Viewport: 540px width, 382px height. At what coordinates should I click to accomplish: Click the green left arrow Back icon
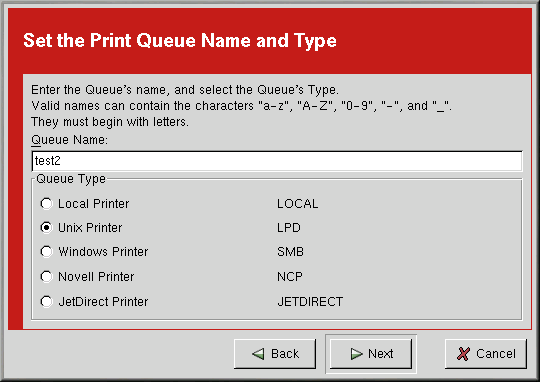coord(258,354)
